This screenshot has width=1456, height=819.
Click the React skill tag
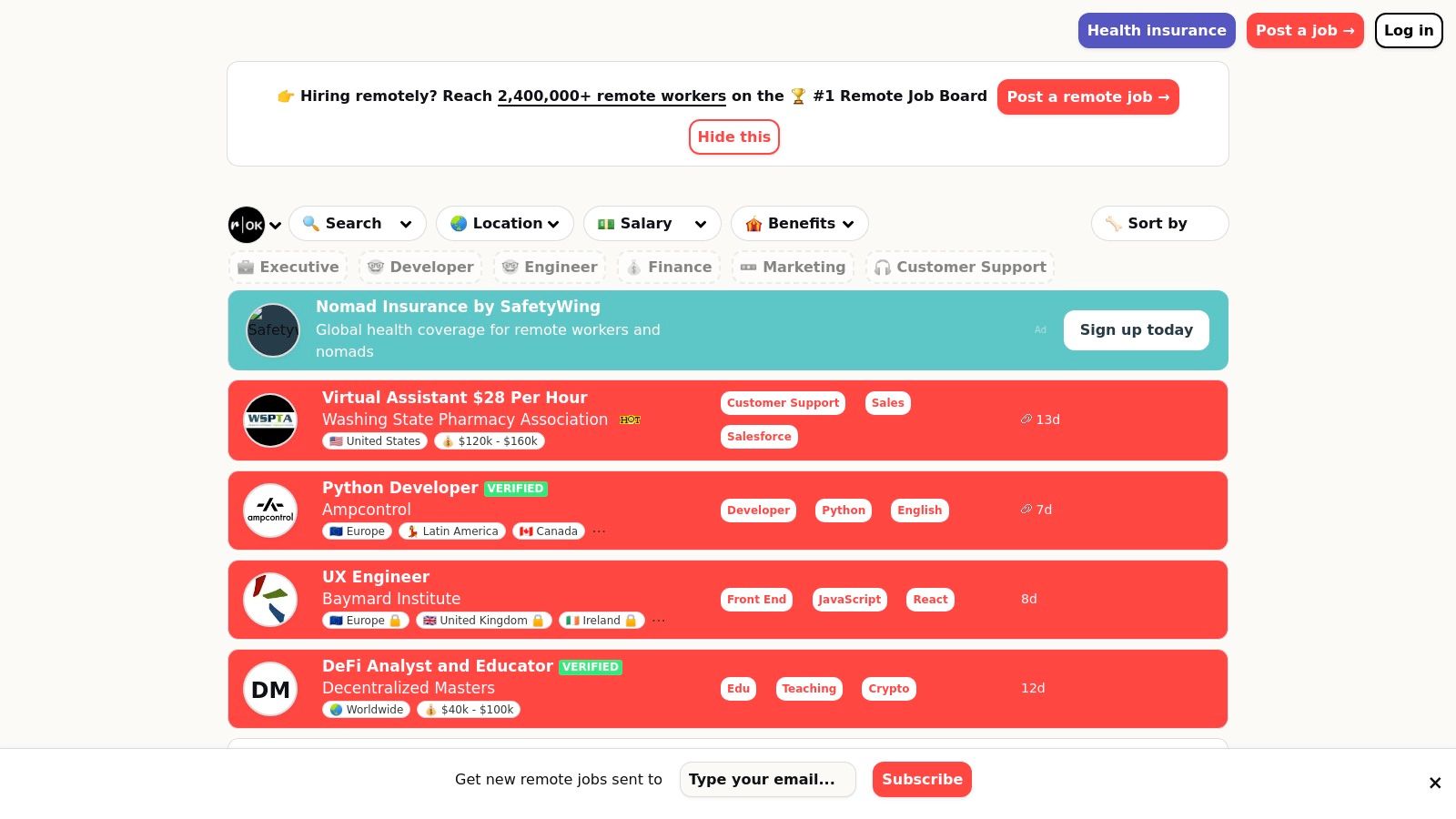pos(930,600)
